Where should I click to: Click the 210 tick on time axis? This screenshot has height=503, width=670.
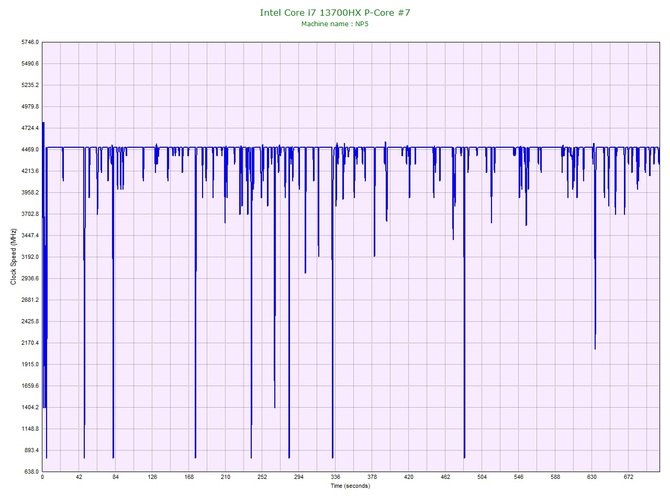click(226, 477)
